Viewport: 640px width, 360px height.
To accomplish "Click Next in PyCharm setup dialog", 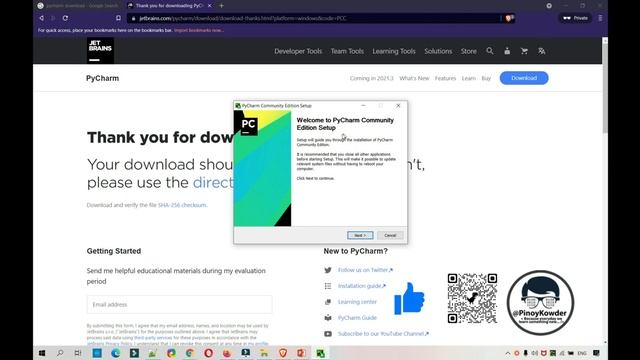I will tap(360, 236).
